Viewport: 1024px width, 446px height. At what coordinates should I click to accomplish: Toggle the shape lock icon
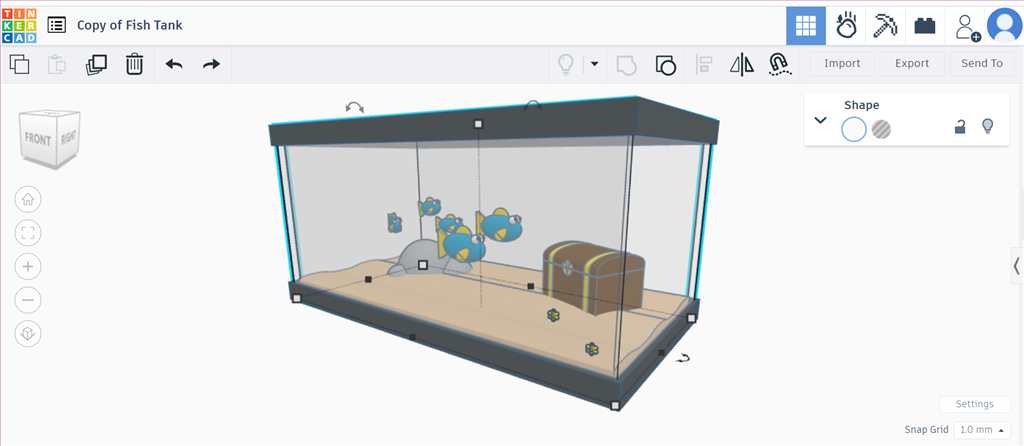960,127
